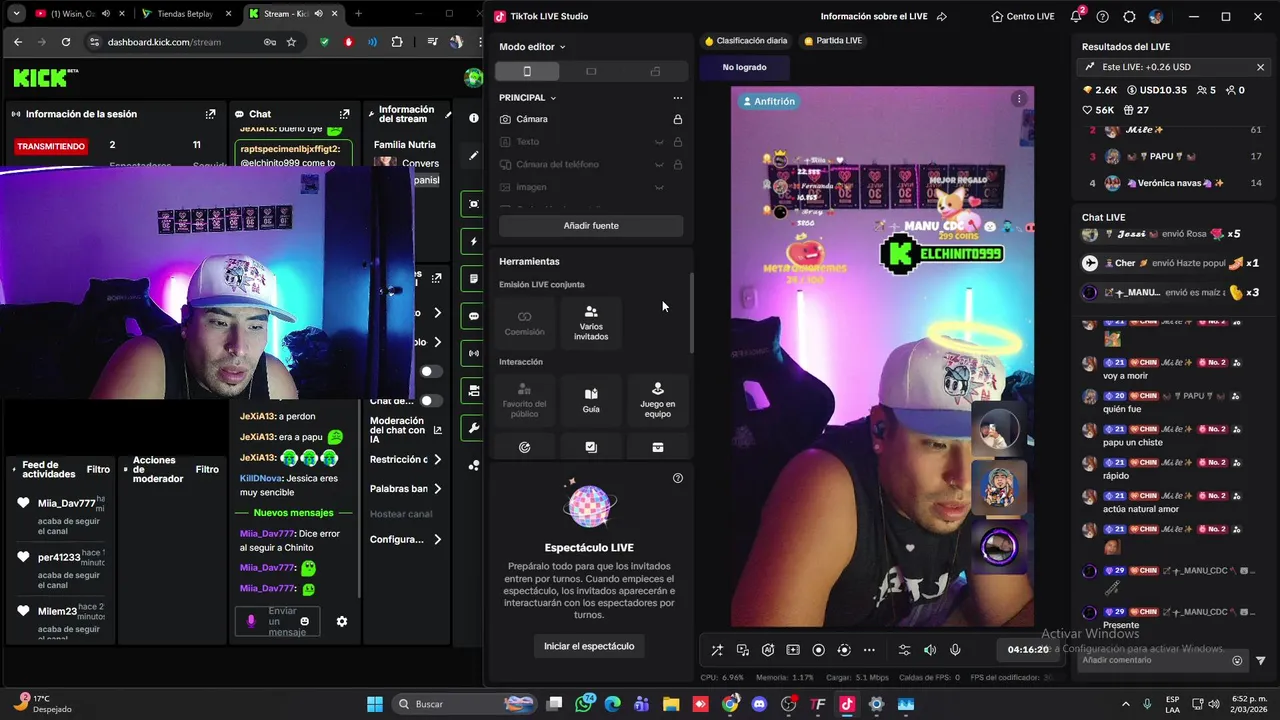This screenshot has height=720, width=1280.
Task: Open Kick chat settings gear
Action: [x=342, y=621]
